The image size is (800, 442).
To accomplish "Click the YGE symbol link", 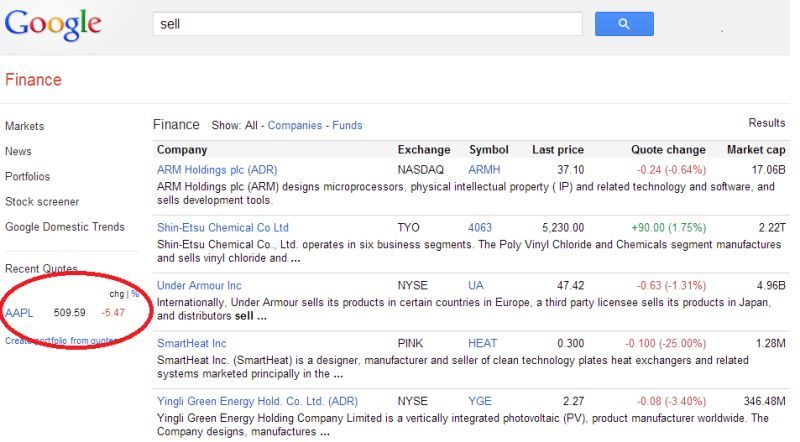I will pos(480,401).
